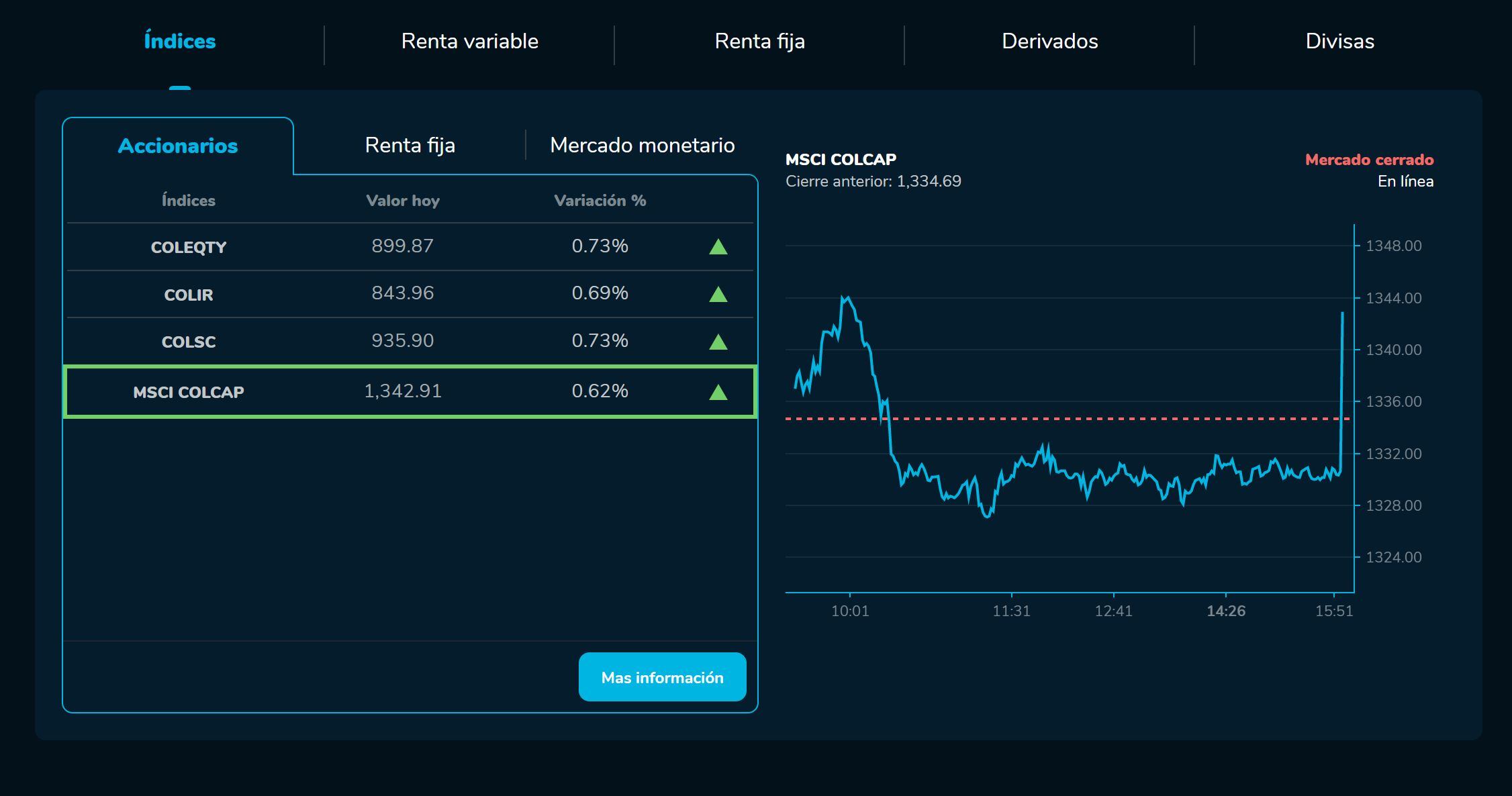Expand the Índices column header
This screenshot has height=796, width=1512.
click(188, 199)
